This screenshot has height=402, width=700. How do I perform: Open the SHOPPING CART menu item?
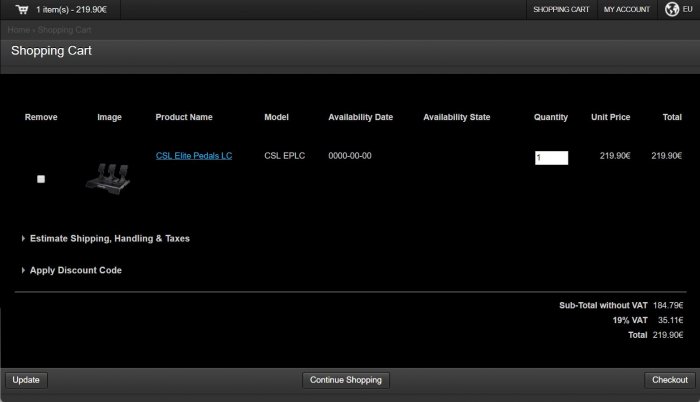pyautogui.click(x=561, y=9)
